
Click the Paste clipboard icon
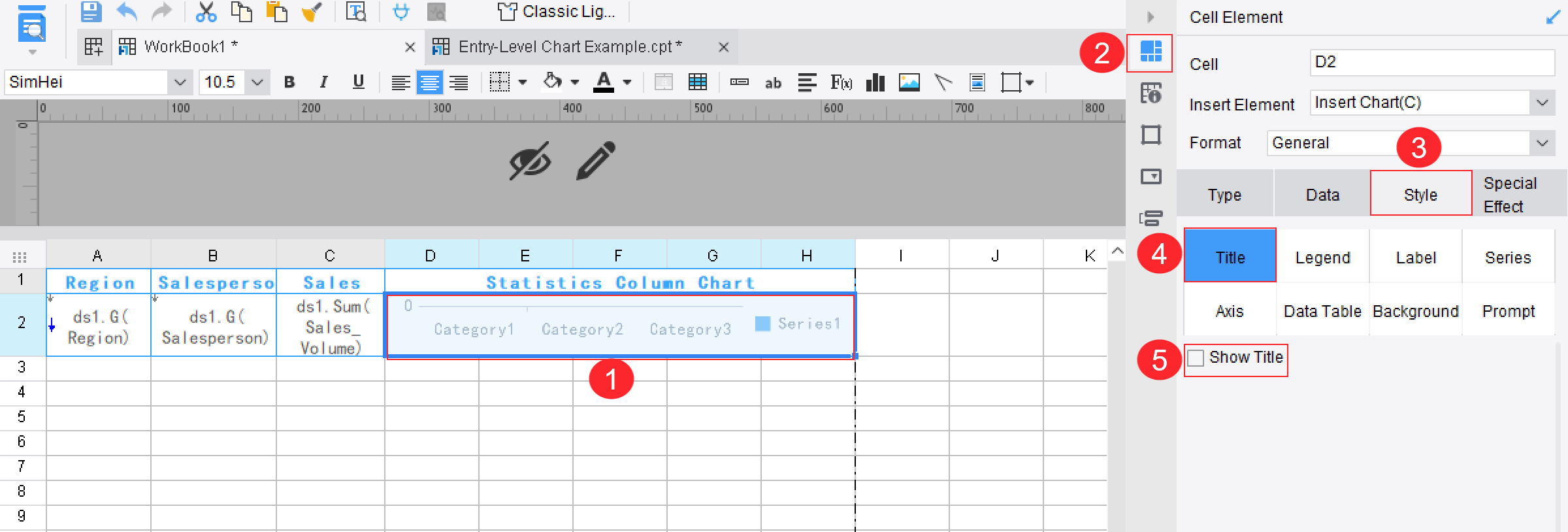[277, 12]
